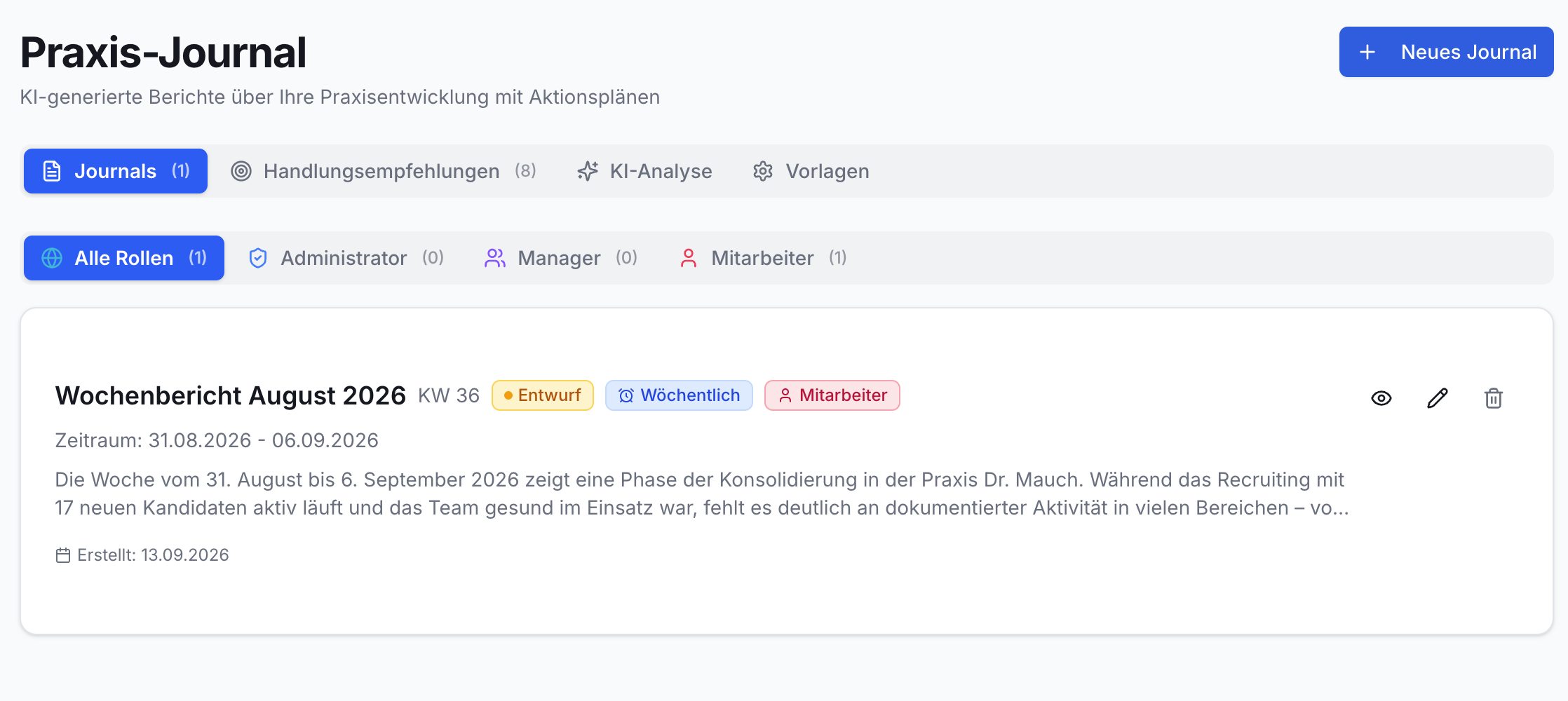Image resolution: width=1568 pixels, height=701 pixels.
Task: Click the 'KI-generierte Berichte' subtitle text
Action: tap(340, 97)
